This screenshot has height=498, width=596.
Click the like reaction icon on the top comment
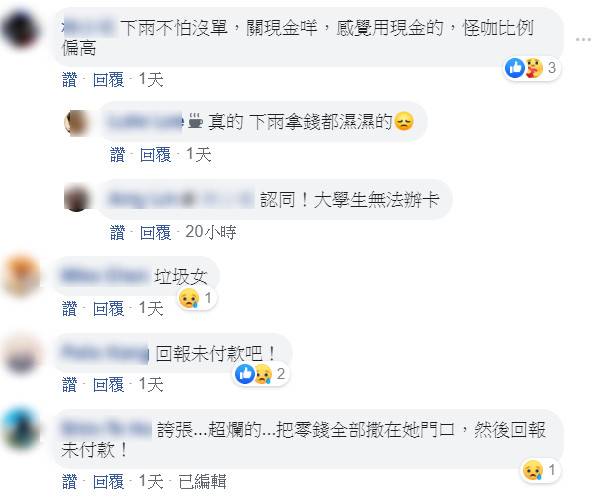[x=515, y=68]
